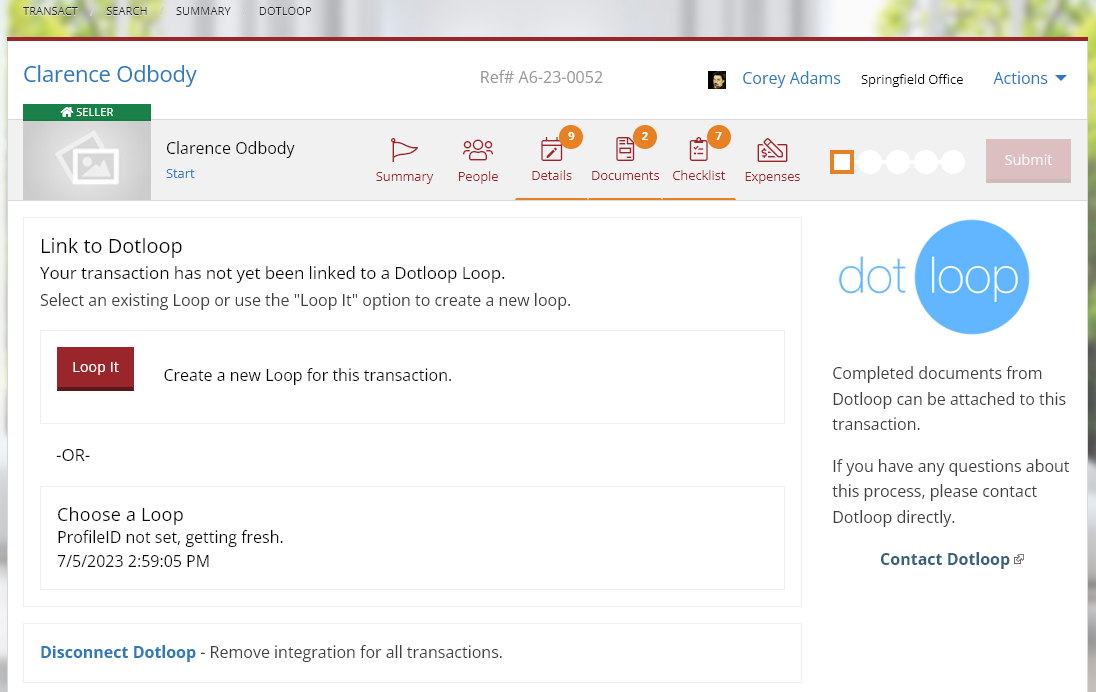Screen dimensions: 1096x692
Task: Open the Documents icon showing 2 items
Action: tap(625, 150)
